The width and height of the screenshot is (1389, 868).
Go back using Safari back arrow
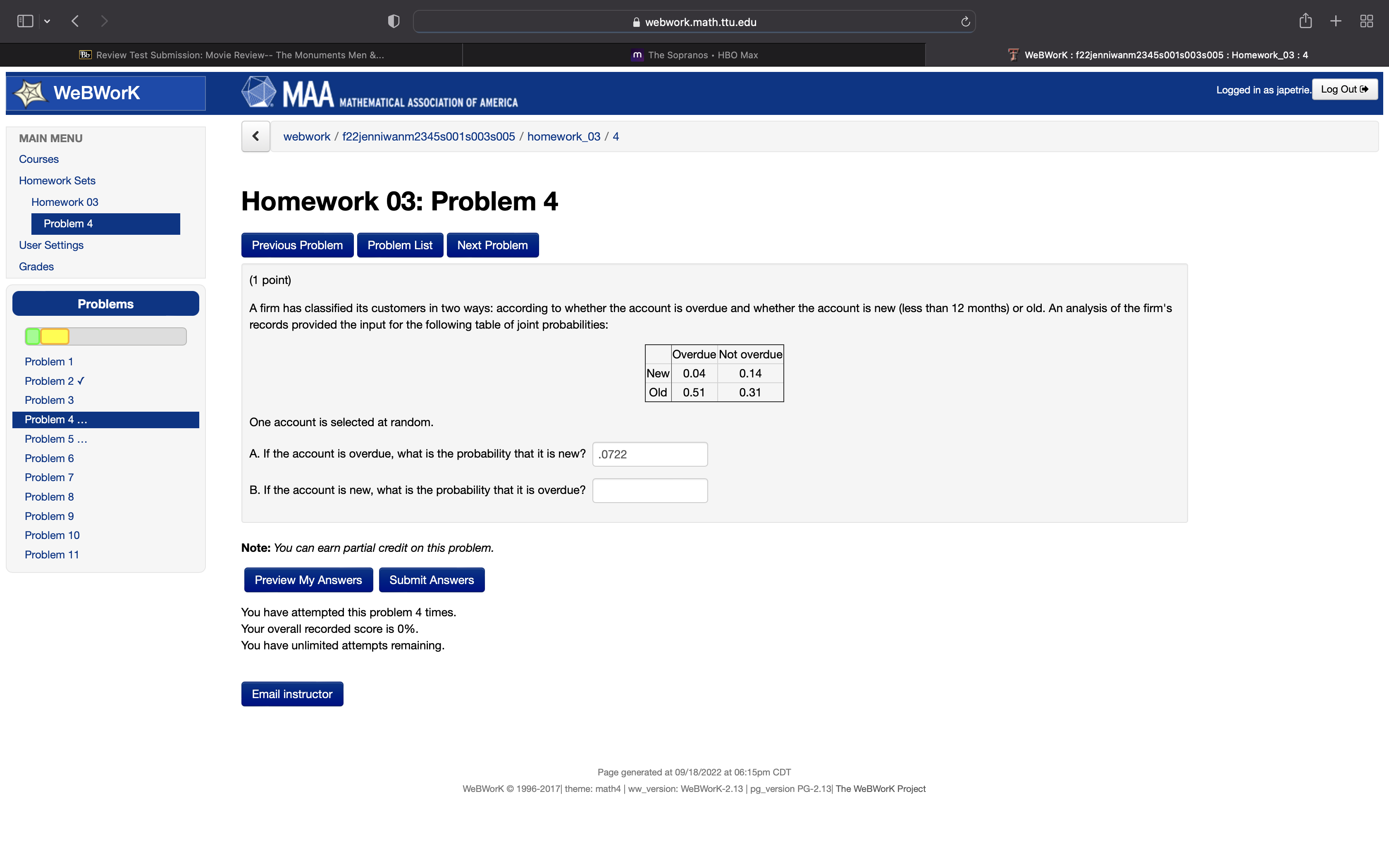pos(75,21)
